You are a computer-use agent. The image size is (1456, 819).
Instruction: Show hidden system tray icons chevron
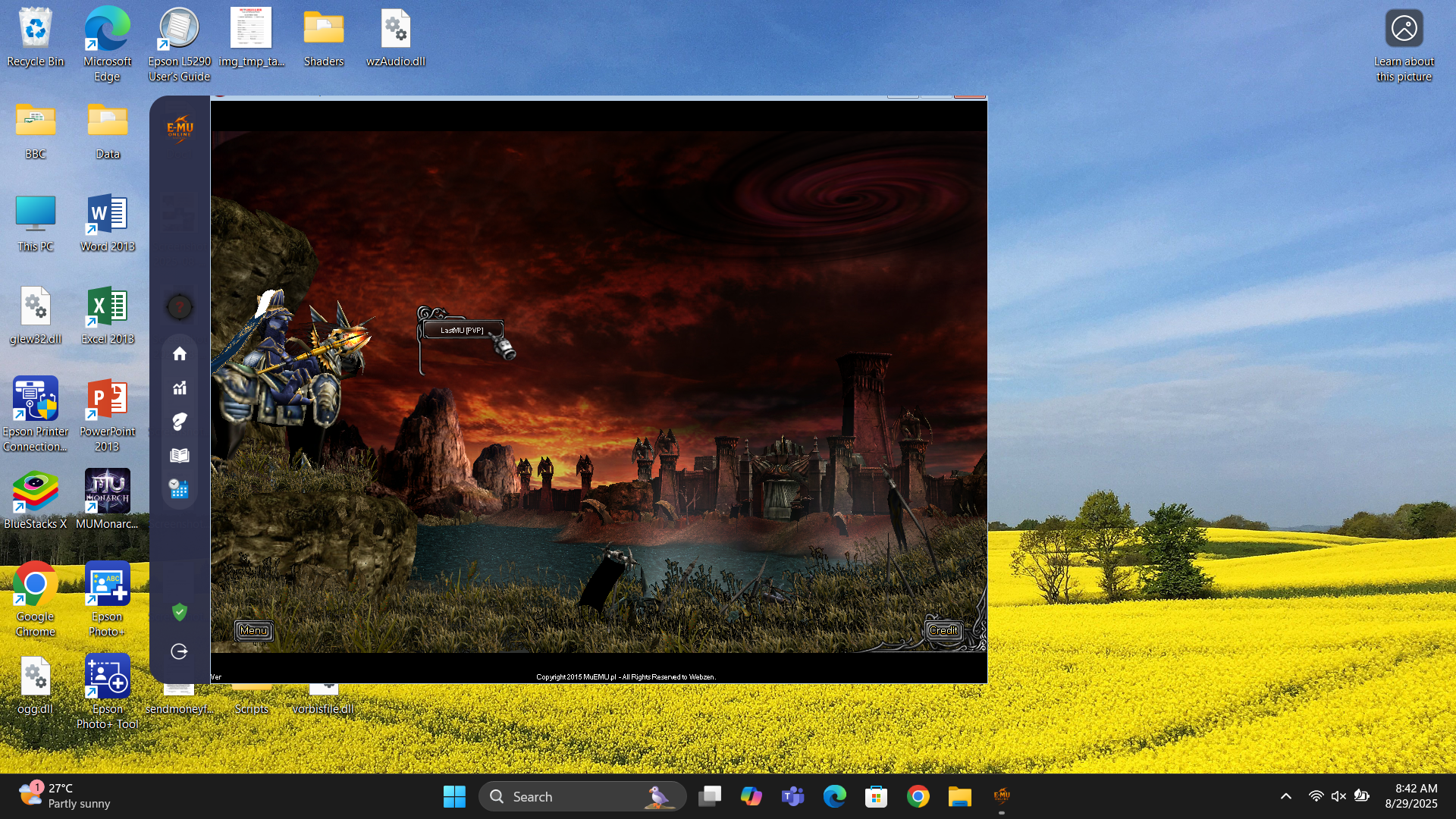point(1286,796)
